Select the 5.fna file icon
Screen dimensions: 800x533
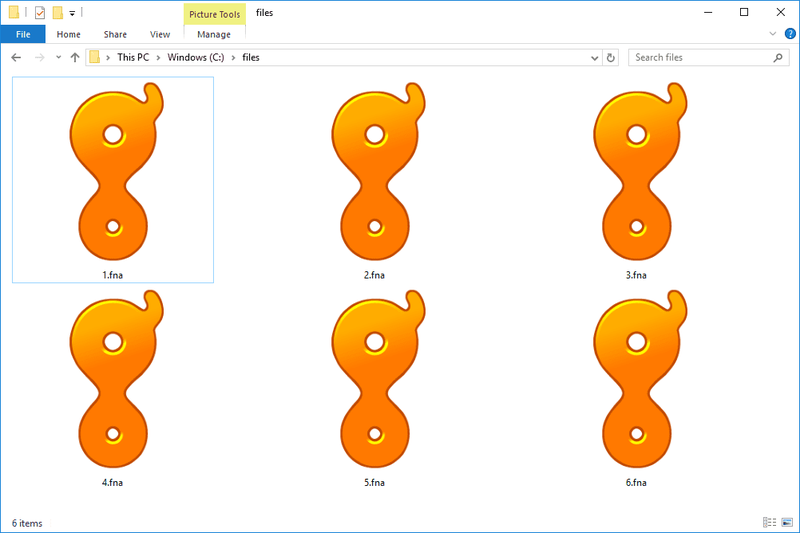point(378,379)
